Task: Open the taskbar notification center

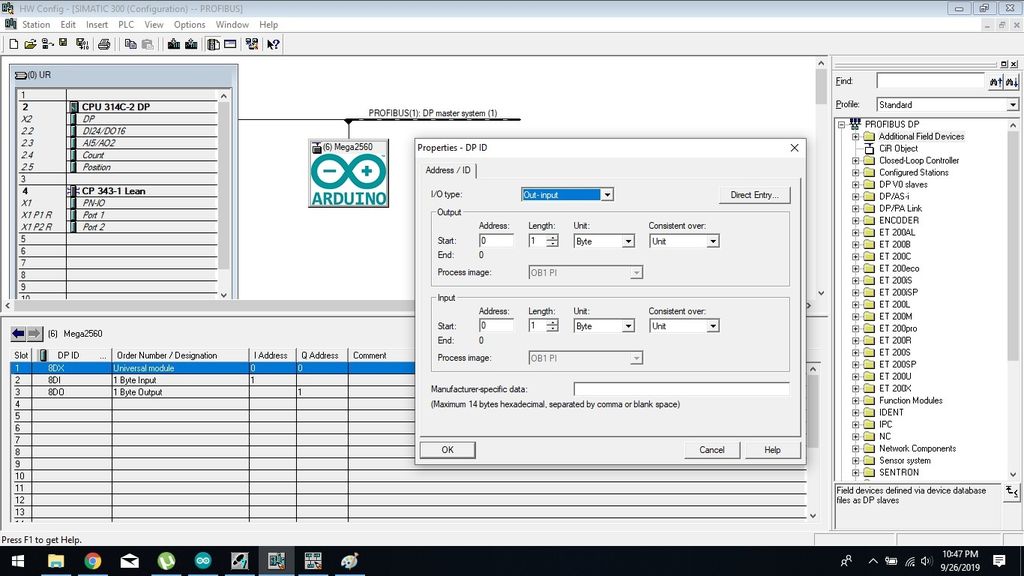Action: coord(999,561)
